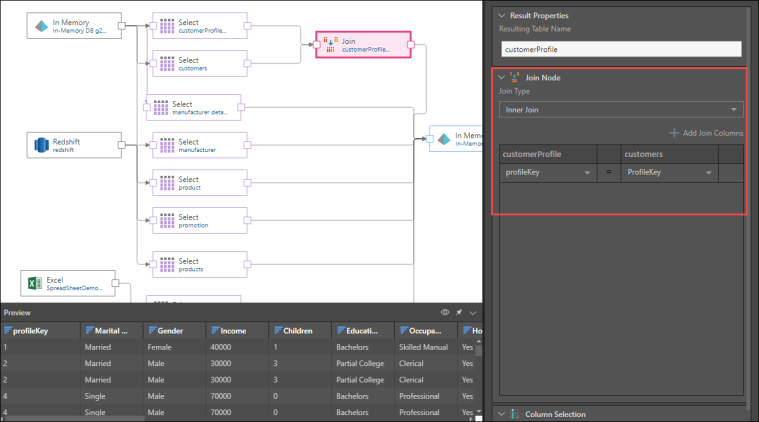Collapse the Preview panel with chevron
The height and width of the screenshot is (422, 759).
pyautogui.click(x=473, y=312)
